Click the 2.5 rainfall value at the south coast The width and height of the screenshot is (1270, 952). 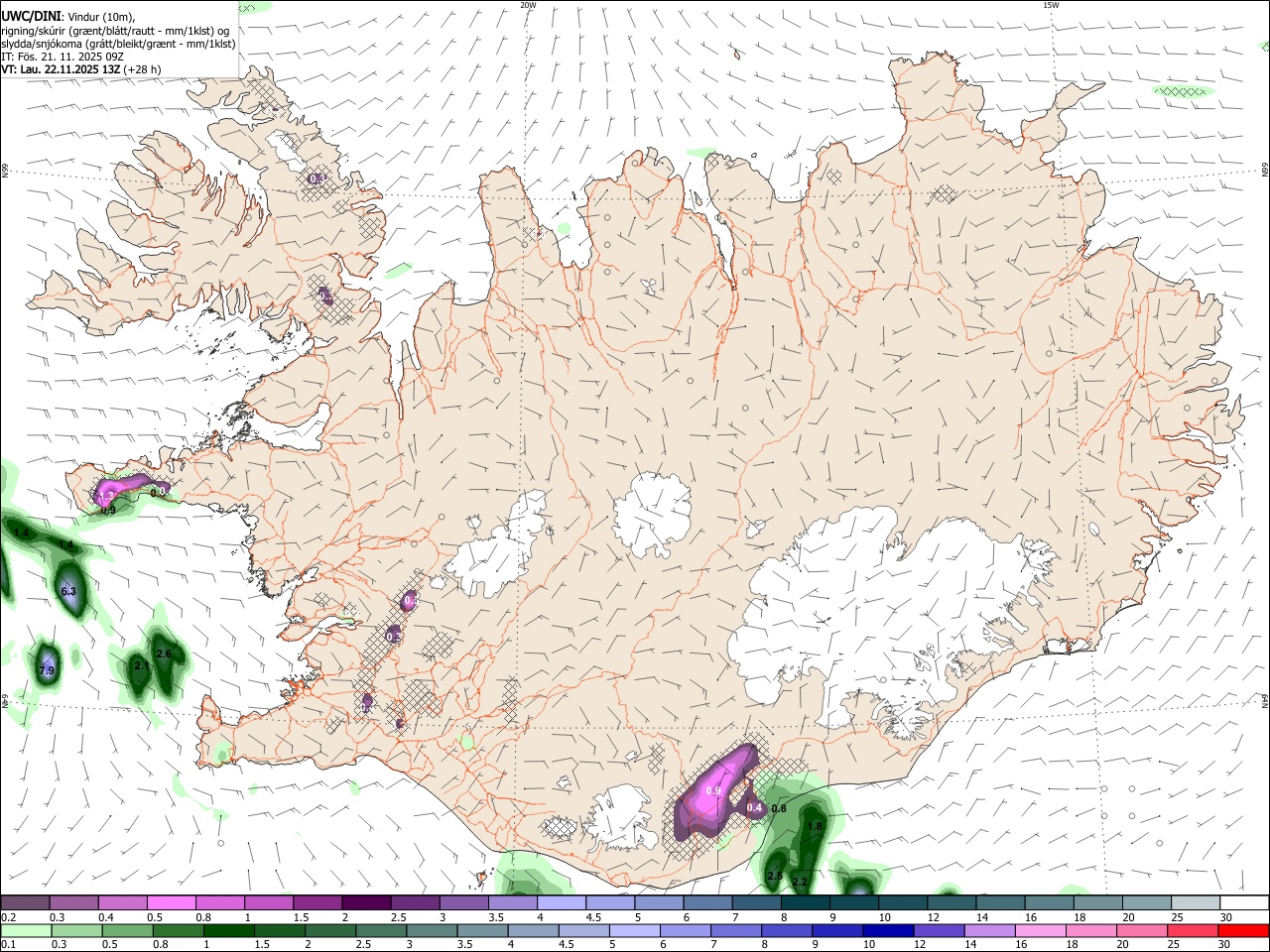775,876
